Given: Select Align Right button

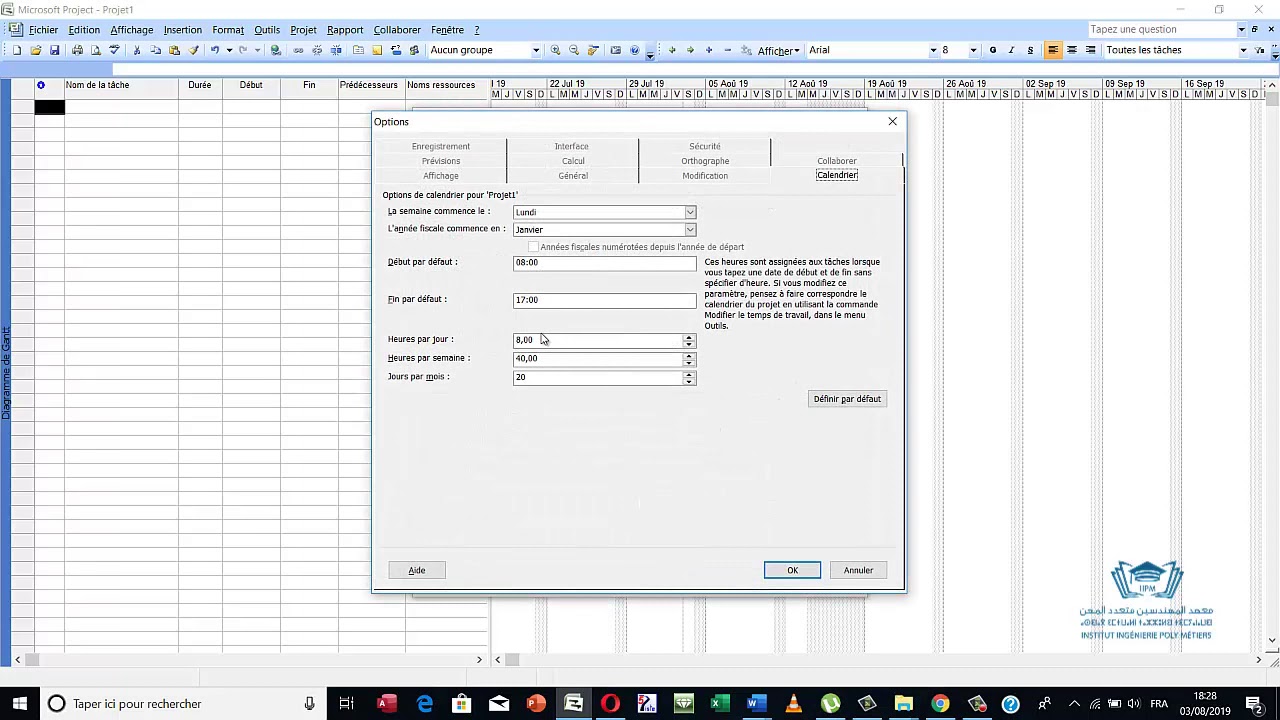Looking at the screenshot, I should click(x=1091, y=50).
